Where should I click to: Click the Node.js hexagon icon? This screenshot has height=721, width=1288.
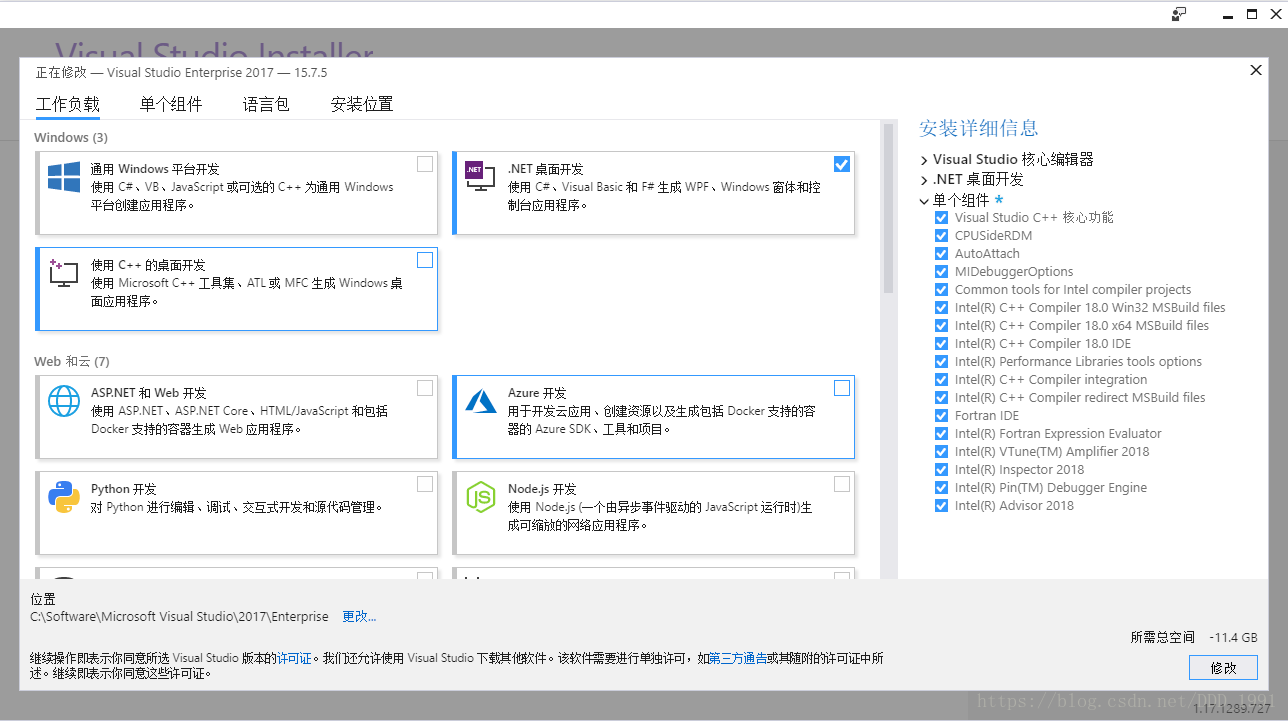click(481, 497)
